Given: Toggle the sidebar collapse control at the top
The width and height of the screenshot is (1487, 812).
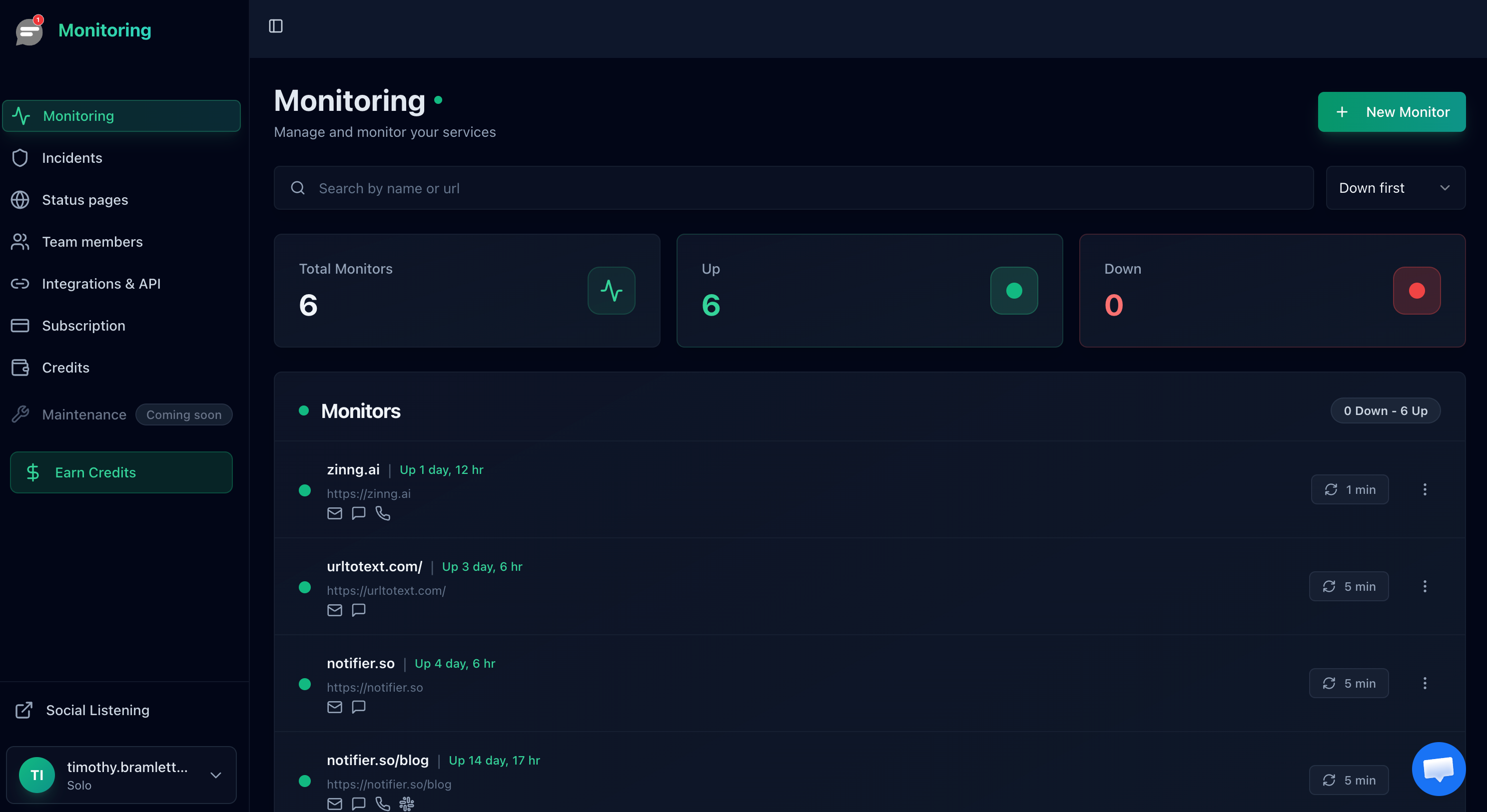Looking at the screenshot, I should [276, 26].
